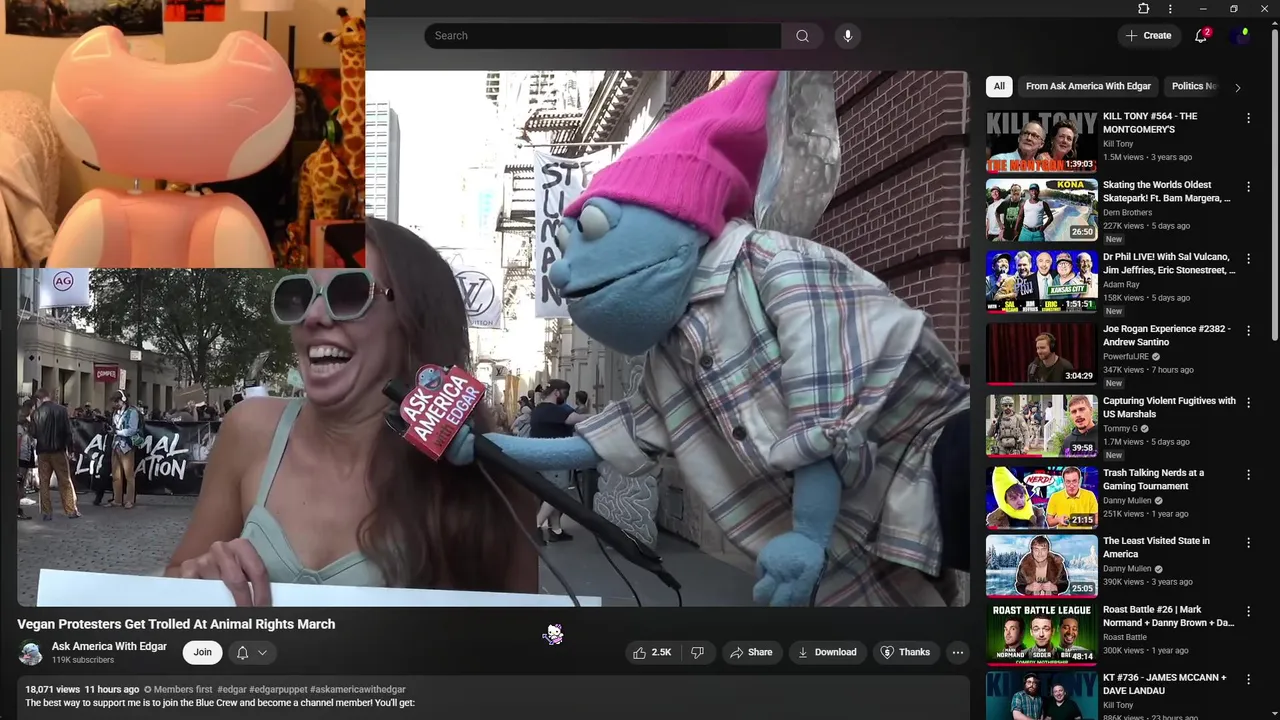The image size is (1280, 720).
Task: Click hashtag #askamericawithedgar in description
Action: coord(358,689)
